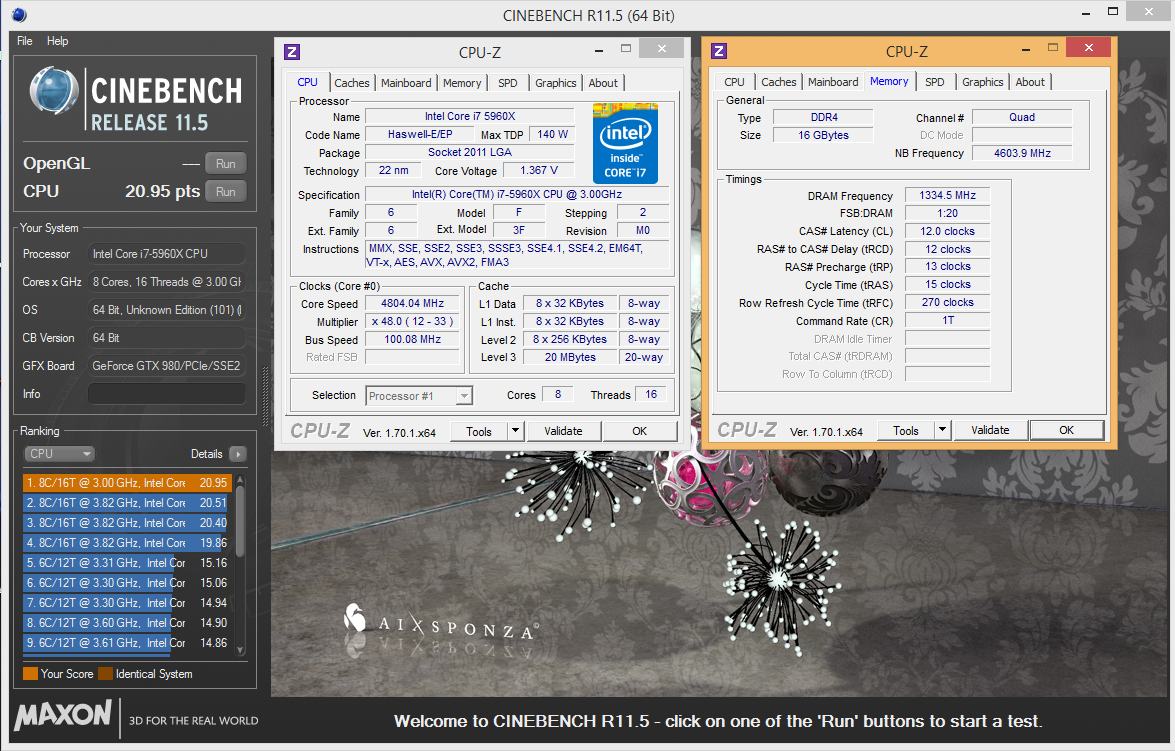
Task: Click the Intel Core i7 logo badge
Action: point(625,142)
